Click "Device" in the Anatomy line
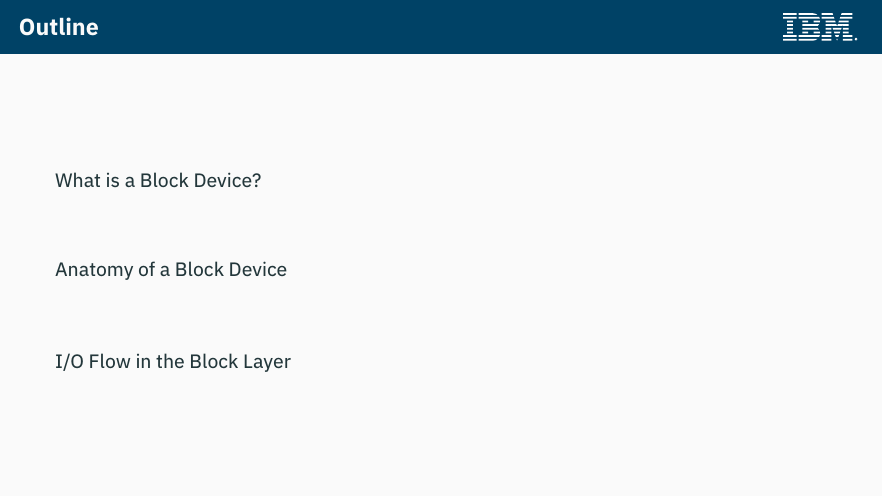This screenshot has width=882, height=497. click(258, 270)
